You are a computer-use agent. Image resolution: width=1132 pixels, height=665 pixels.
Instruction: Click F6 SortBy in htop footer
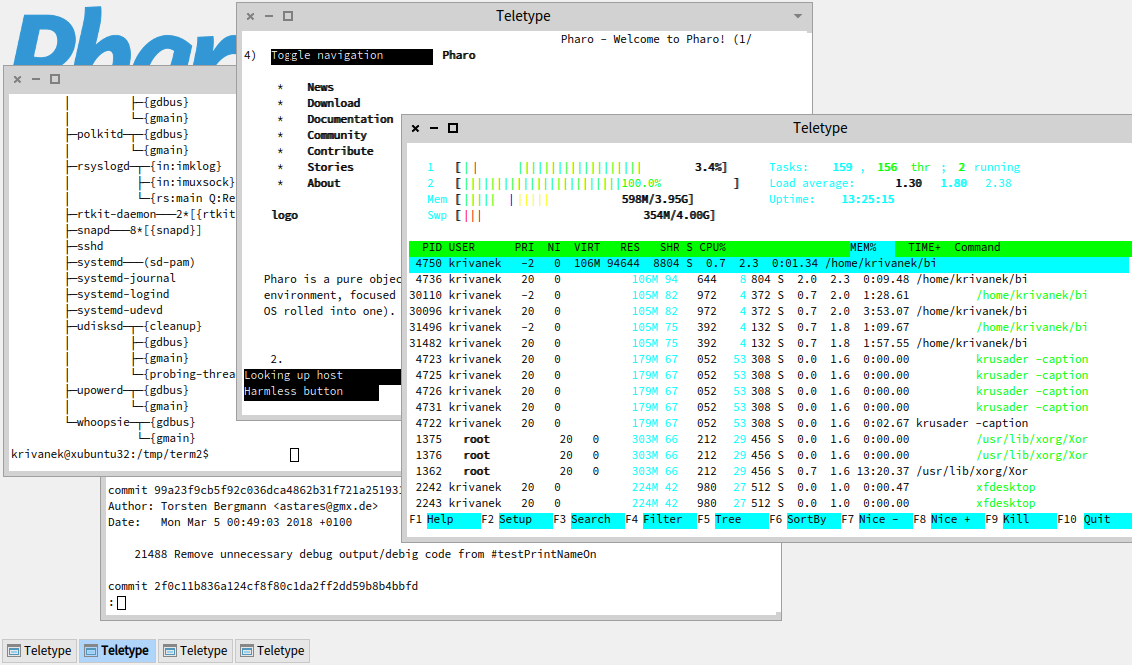(804, 520)
